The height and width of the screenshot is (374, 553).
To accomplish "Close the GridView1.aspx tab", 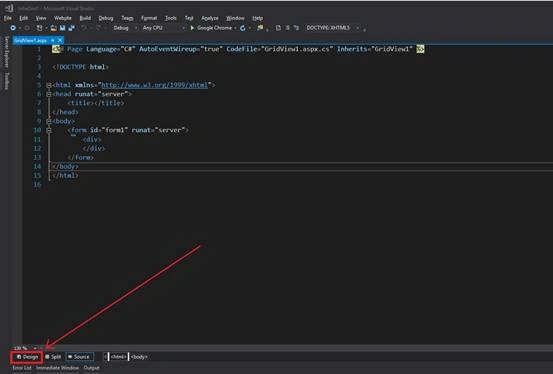I will (60, 40).
